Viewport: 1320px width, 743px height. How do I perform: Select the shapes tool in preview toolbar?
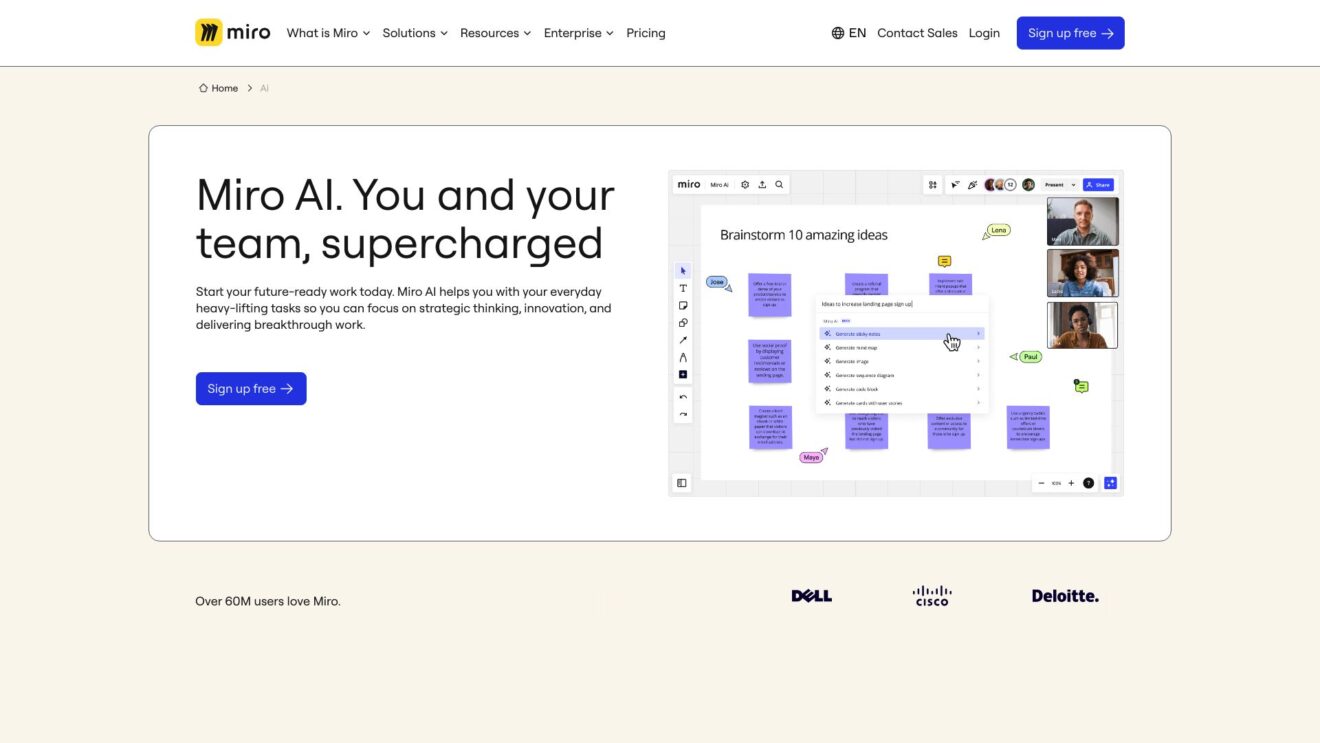click(683, 323)
